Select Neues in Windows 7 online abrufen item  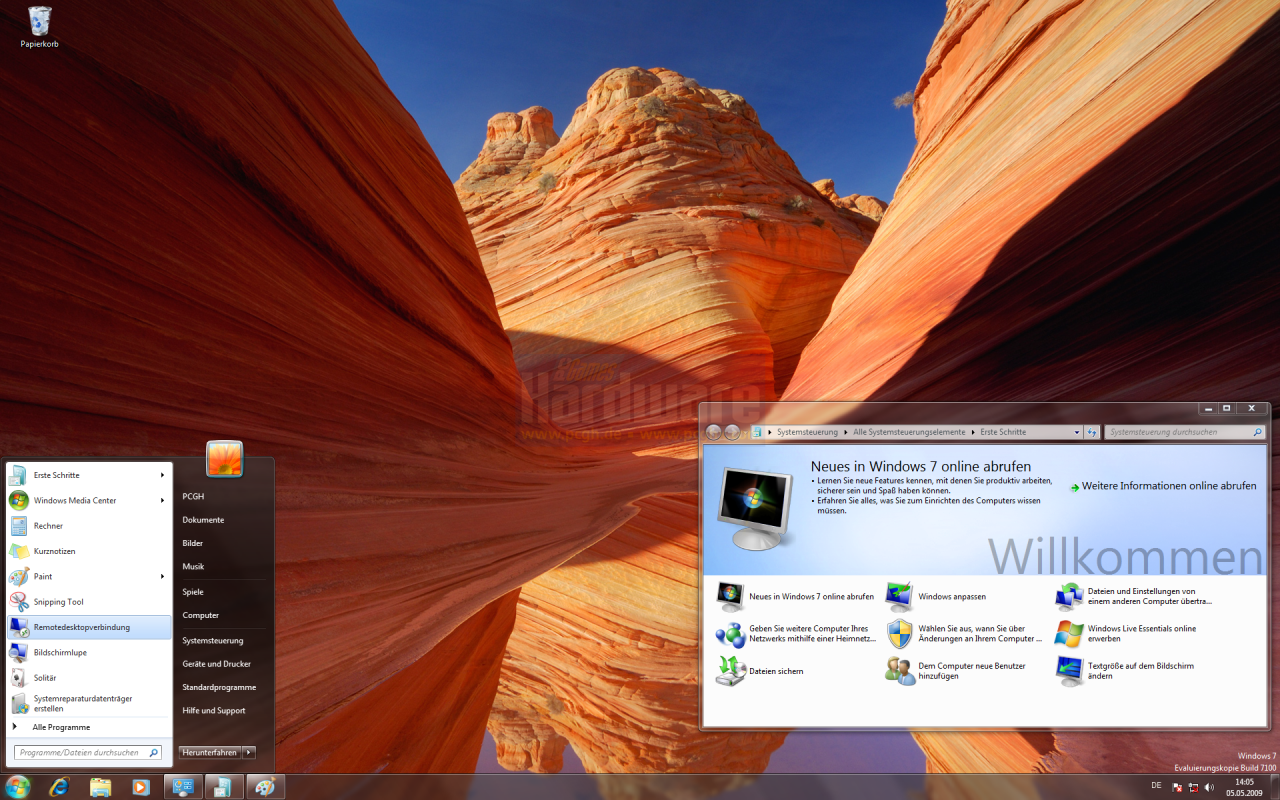(x=796, y=597)
